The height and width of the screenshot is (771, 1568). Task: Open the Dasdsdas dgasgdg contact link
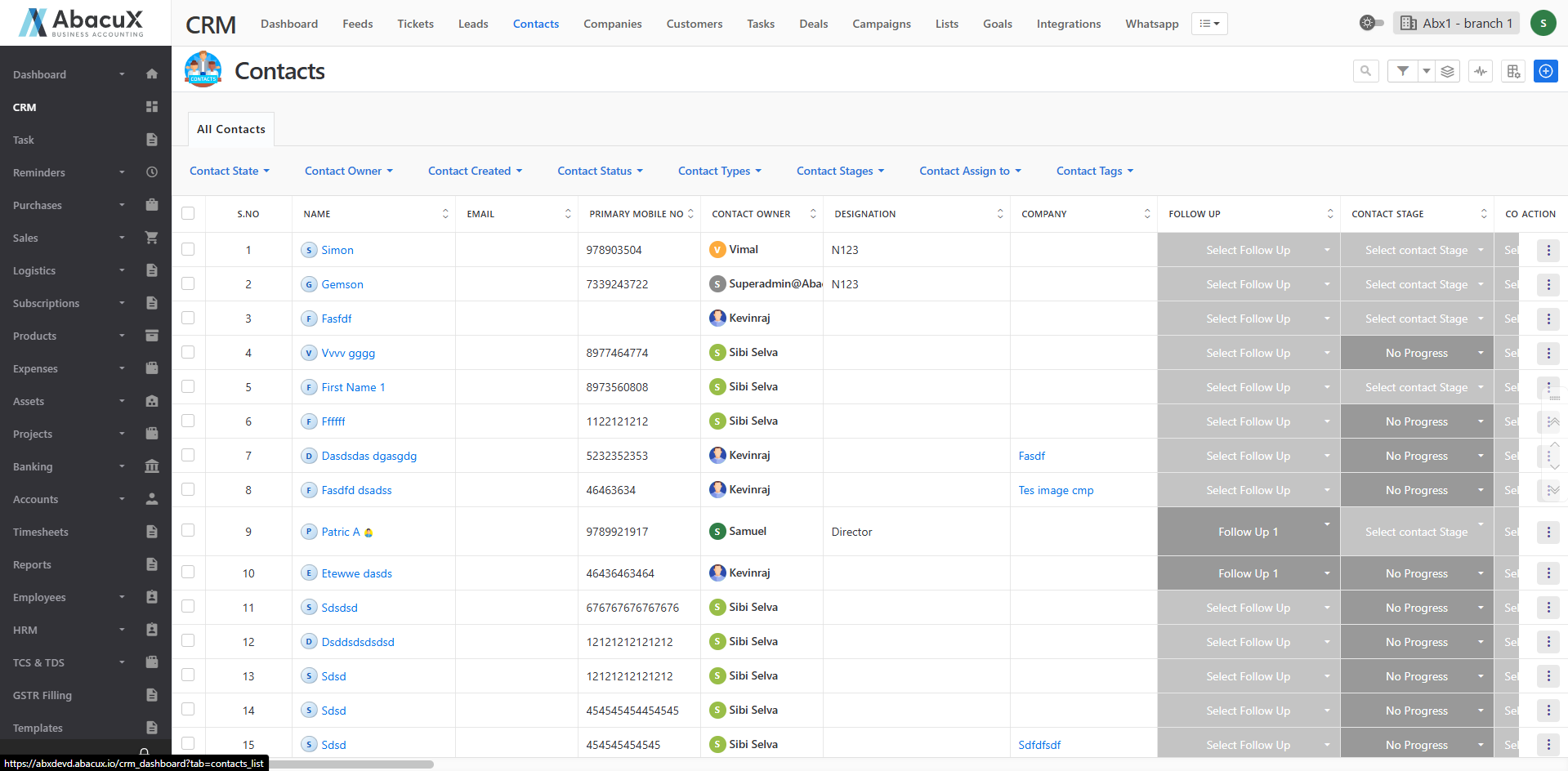(x=369, y=456)
